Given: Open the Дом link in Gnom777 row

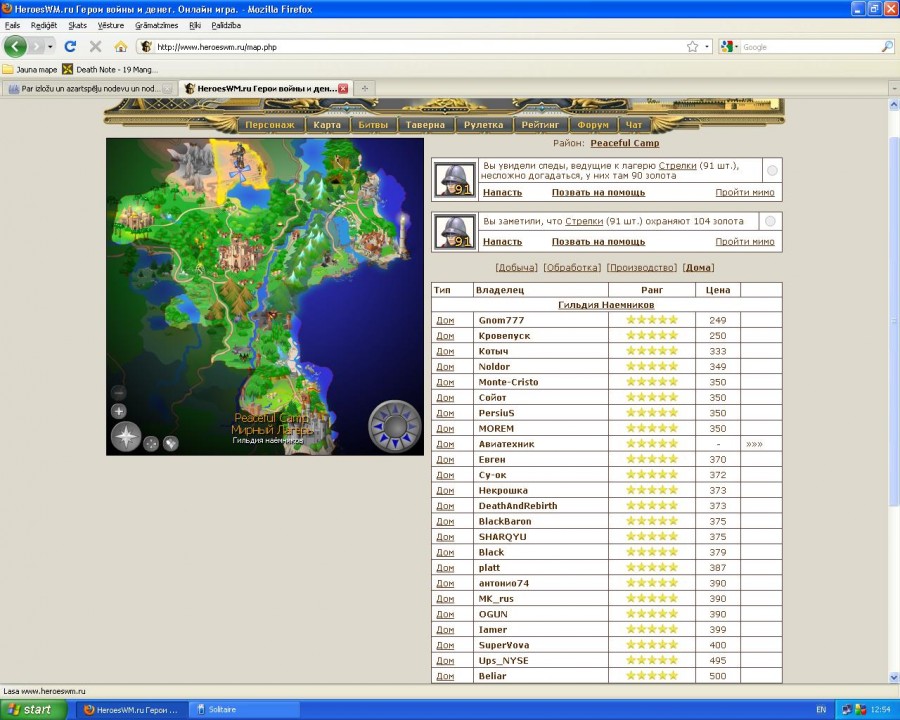Looking at the screenshot, I should tap(445, 320).
